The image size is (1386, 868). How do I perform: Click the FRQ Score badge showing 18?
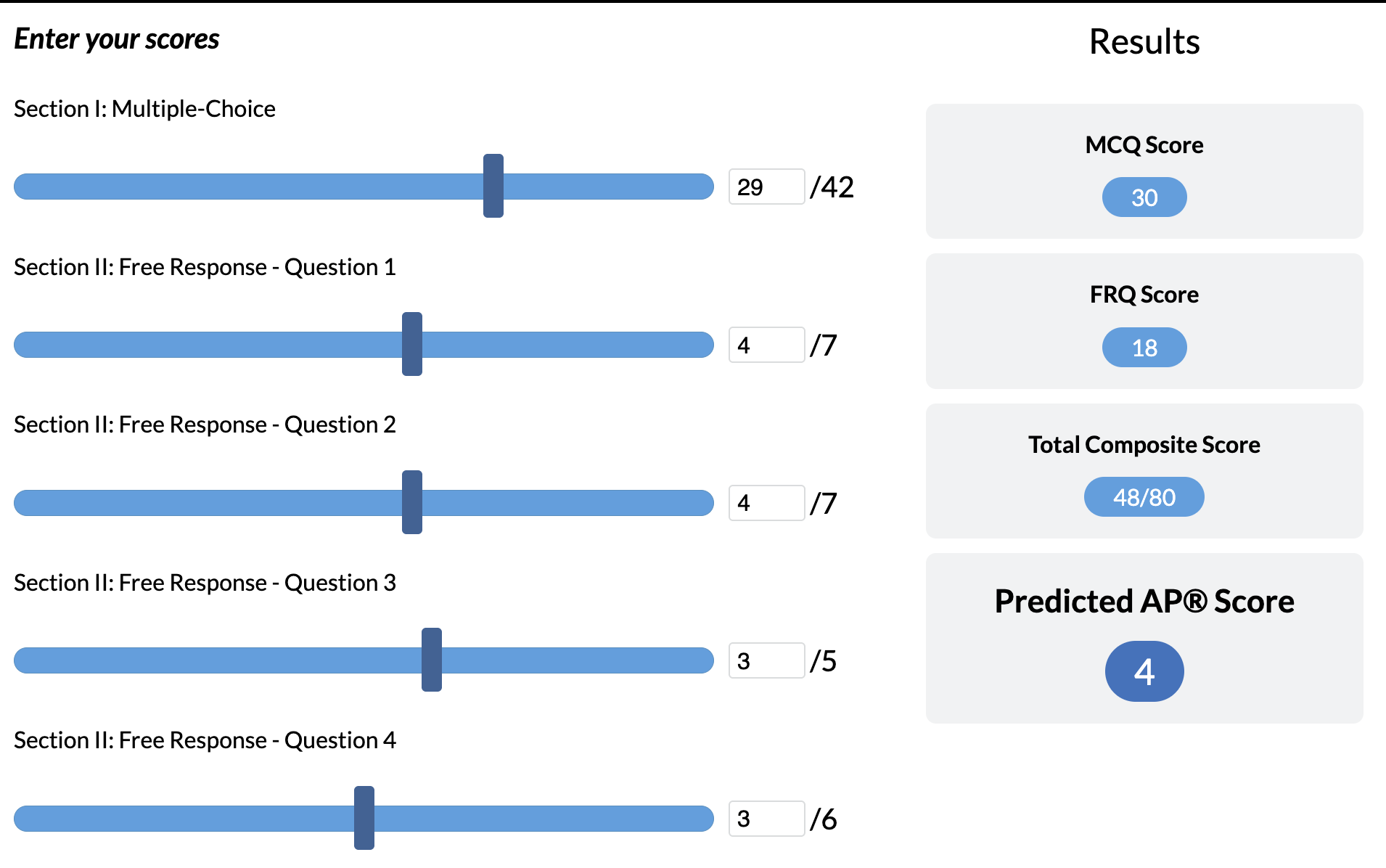tap(1144, 348)
